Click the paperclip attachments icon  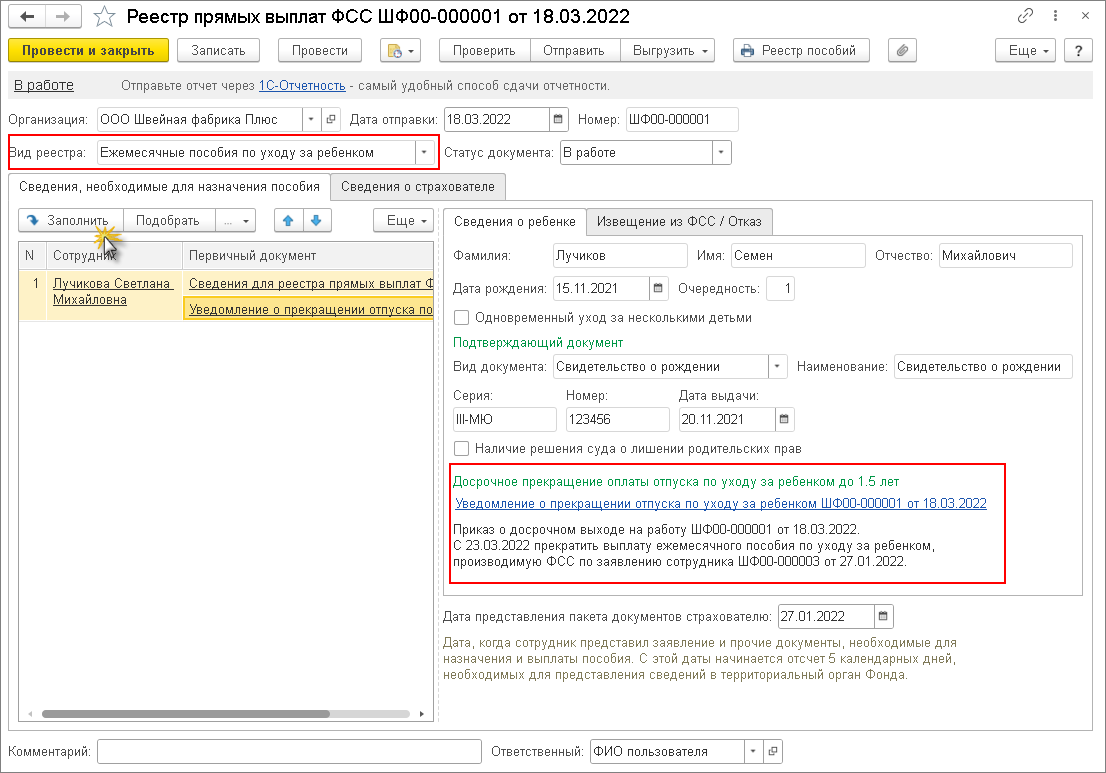point(903,51)
